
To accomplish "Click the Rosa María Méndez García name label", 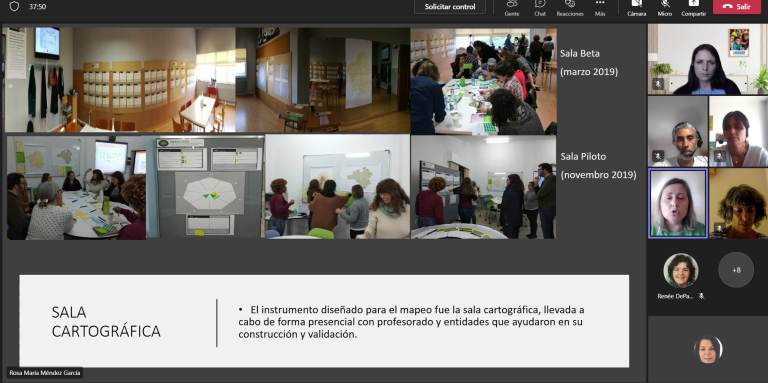I will point(45,372).
